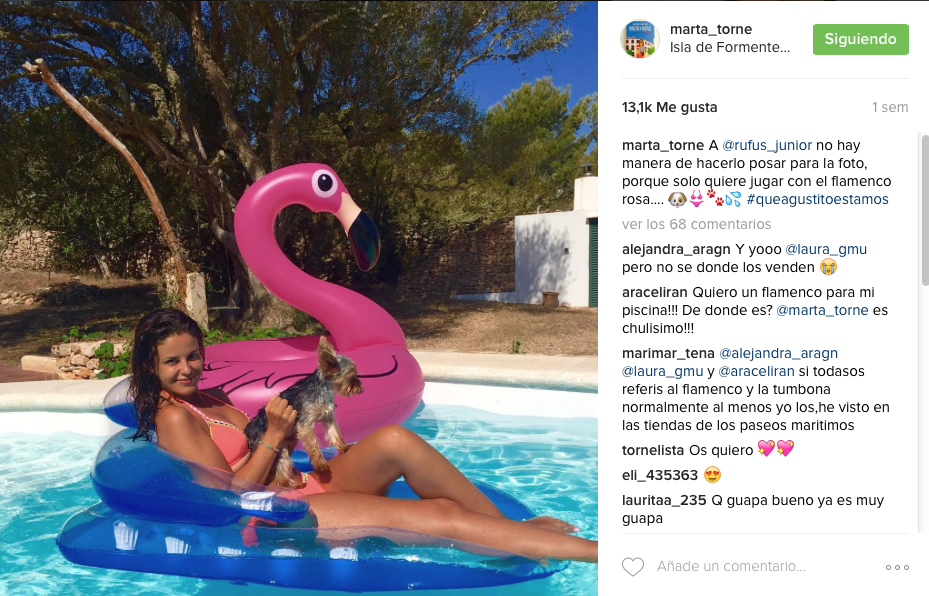Image resolution: width=929 pixels, height=596 pixels.
Task: Open marta_torne profile avatar picture
Action: tap(640, 39)
